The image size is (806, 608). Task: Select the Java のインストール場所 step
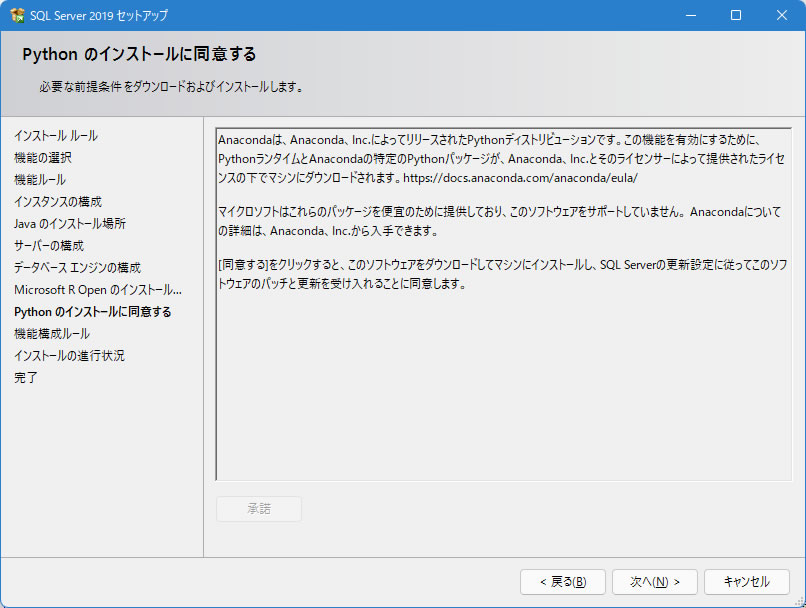pos(70,224)
